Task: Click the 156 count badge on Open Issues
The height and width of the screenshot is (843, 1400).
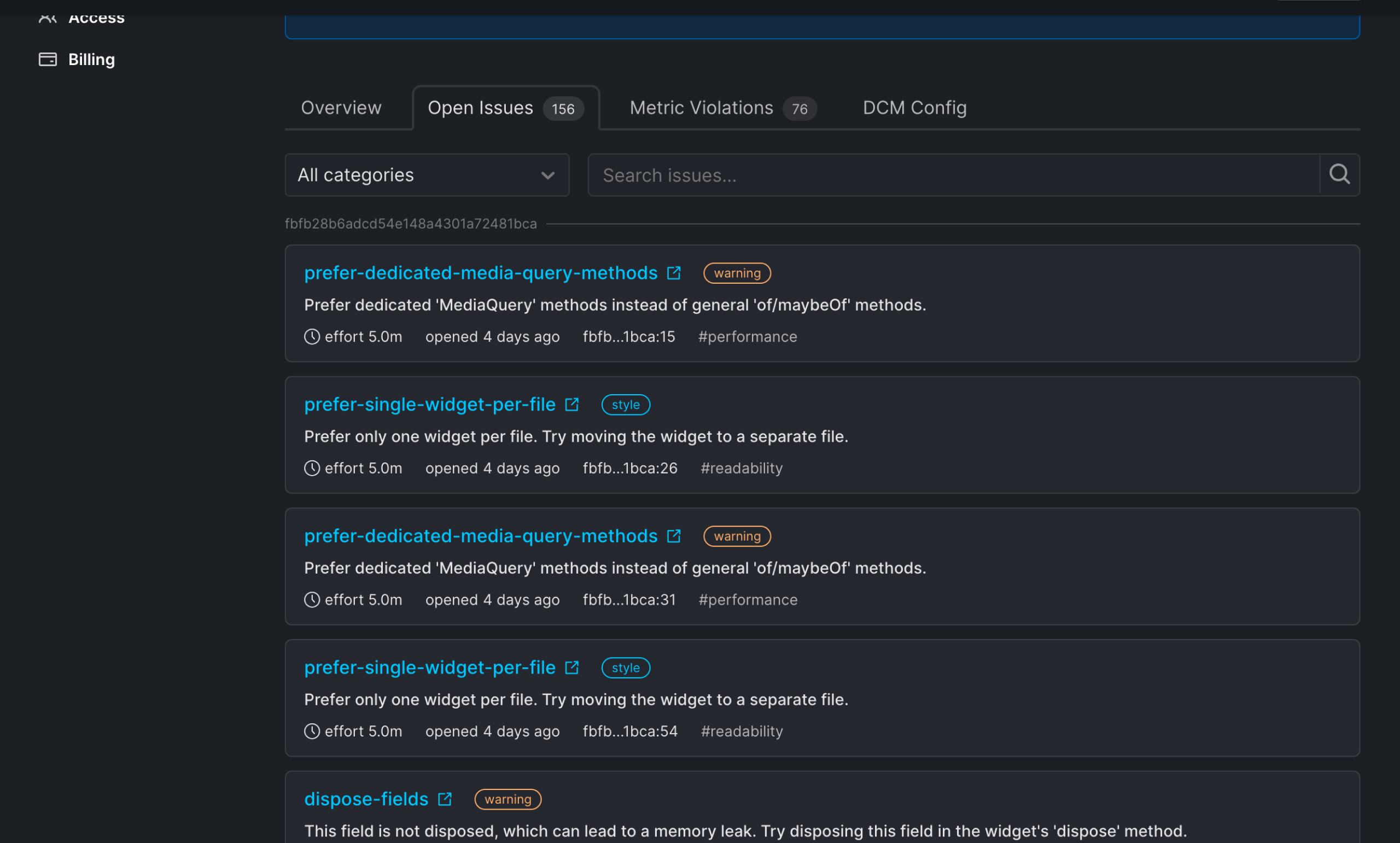Action: 563,109
